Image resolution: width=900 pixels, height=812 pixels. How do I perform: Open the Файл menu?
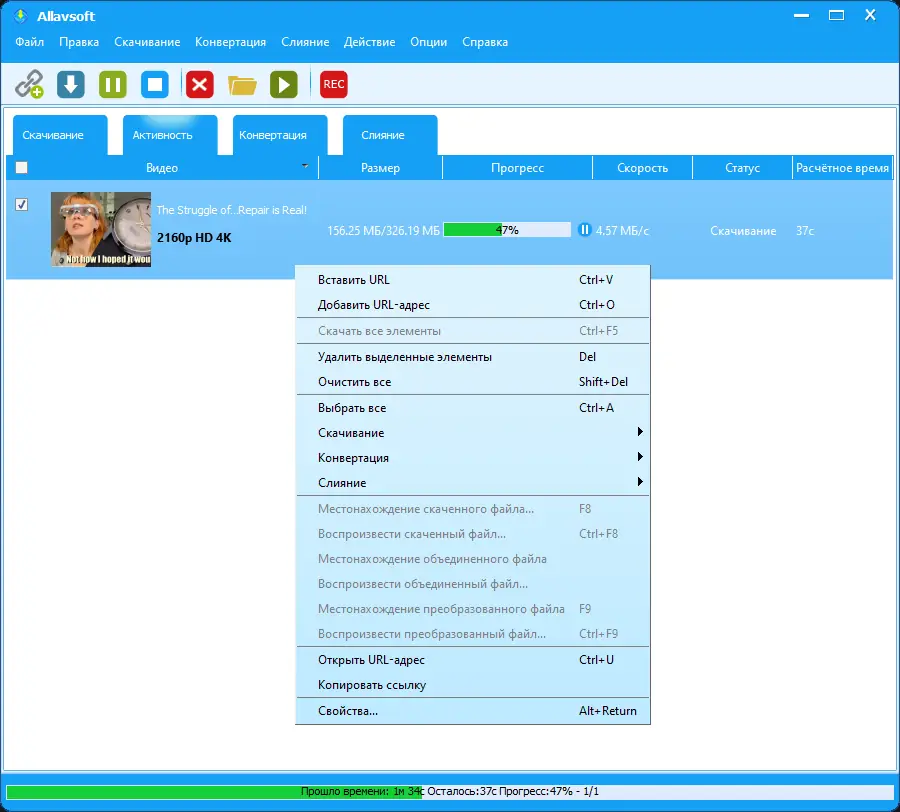(30, 42)
